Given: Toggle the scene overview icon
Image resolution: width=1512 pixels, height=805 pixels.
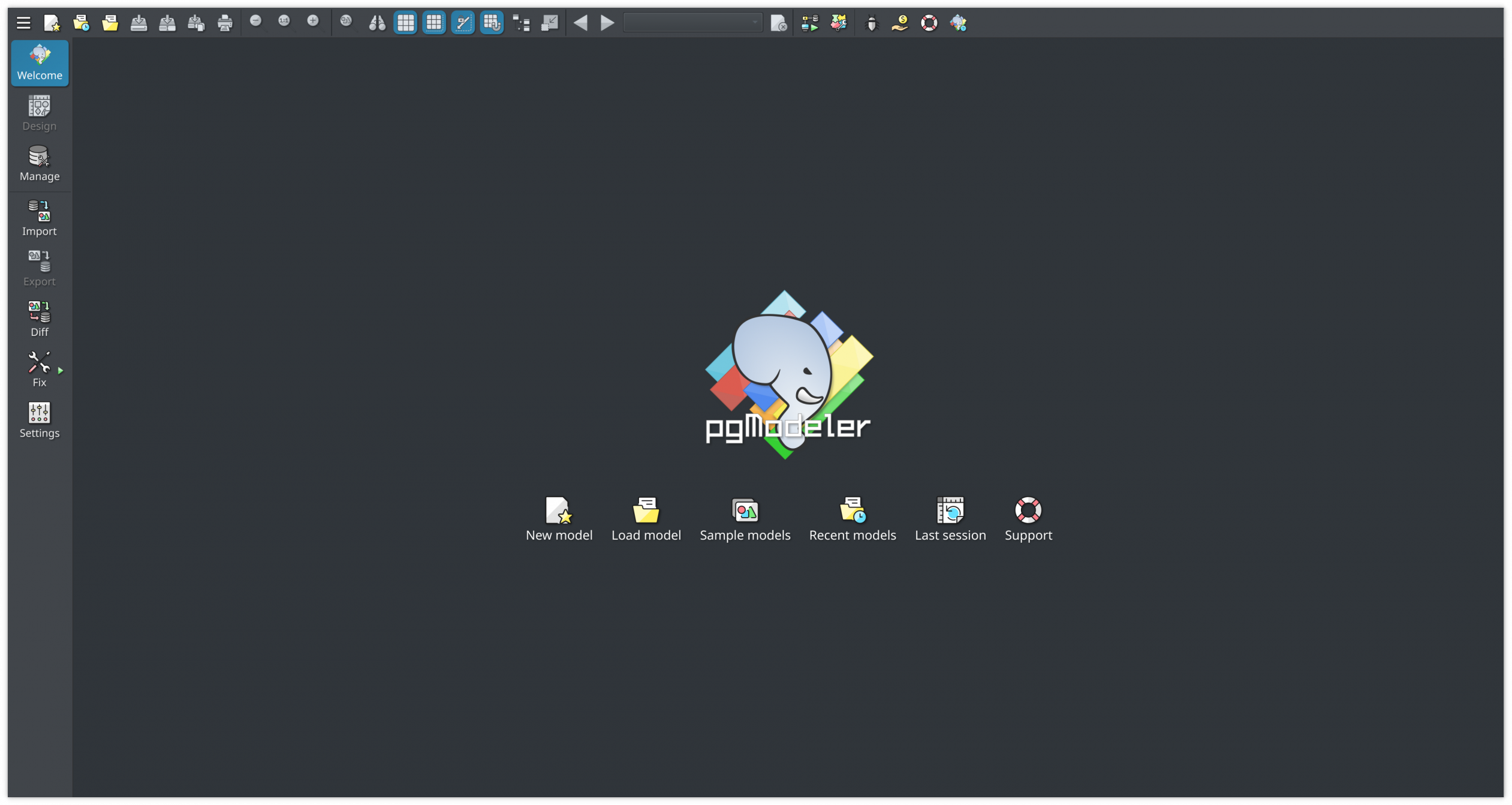Looking at the screenshot, I should coord(550,23).
